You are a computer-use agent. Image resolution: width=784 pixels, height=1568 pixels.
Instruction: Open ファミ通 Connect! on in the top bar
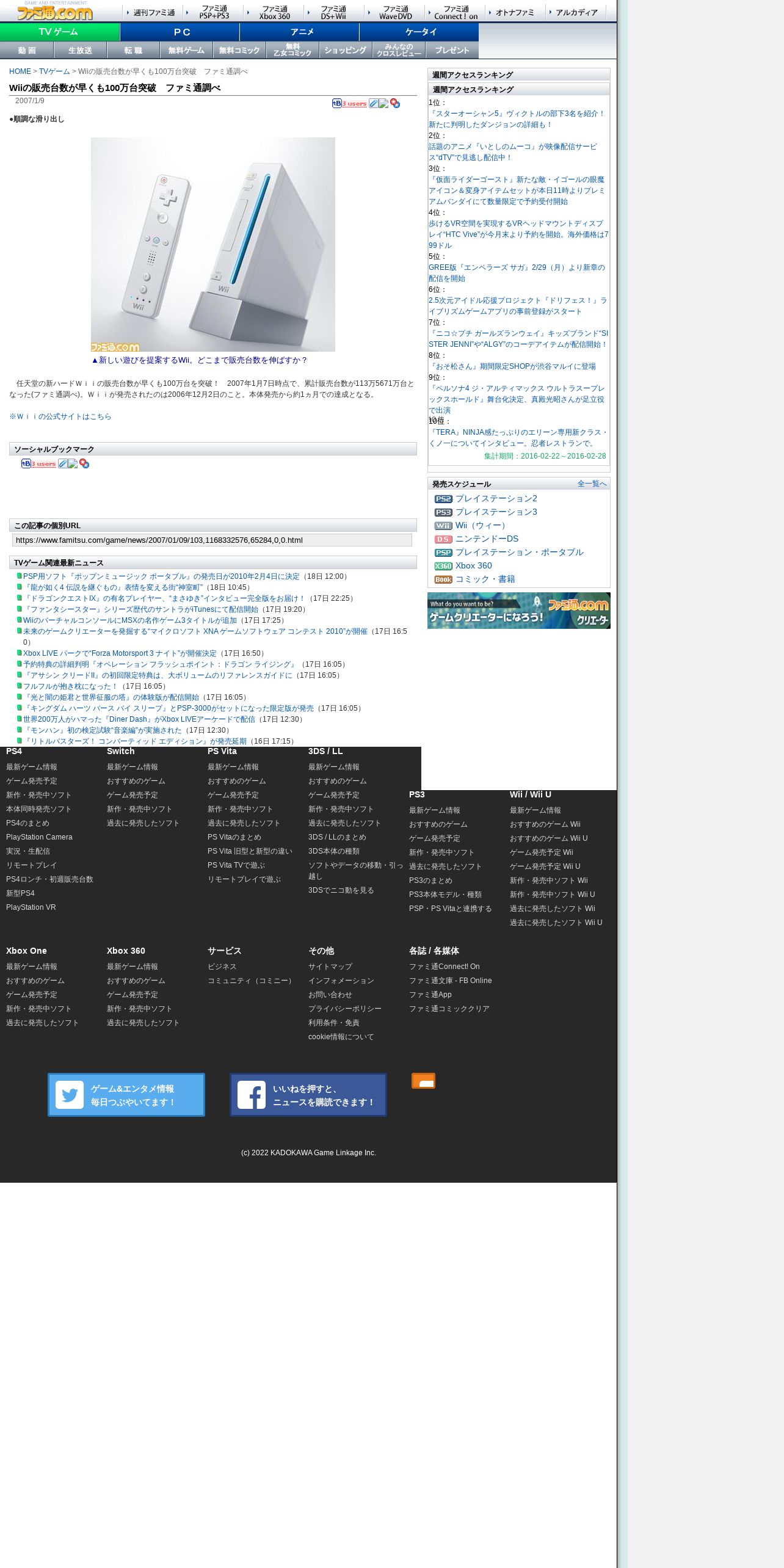[x=456, y=12]
